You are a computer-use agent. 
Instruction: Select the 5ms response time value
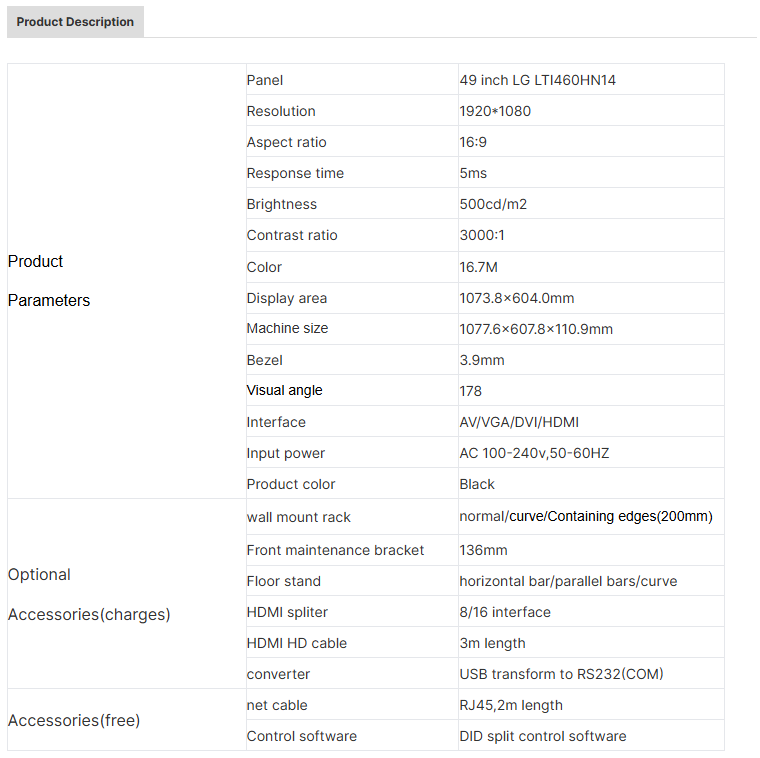[x=473, y=173]
